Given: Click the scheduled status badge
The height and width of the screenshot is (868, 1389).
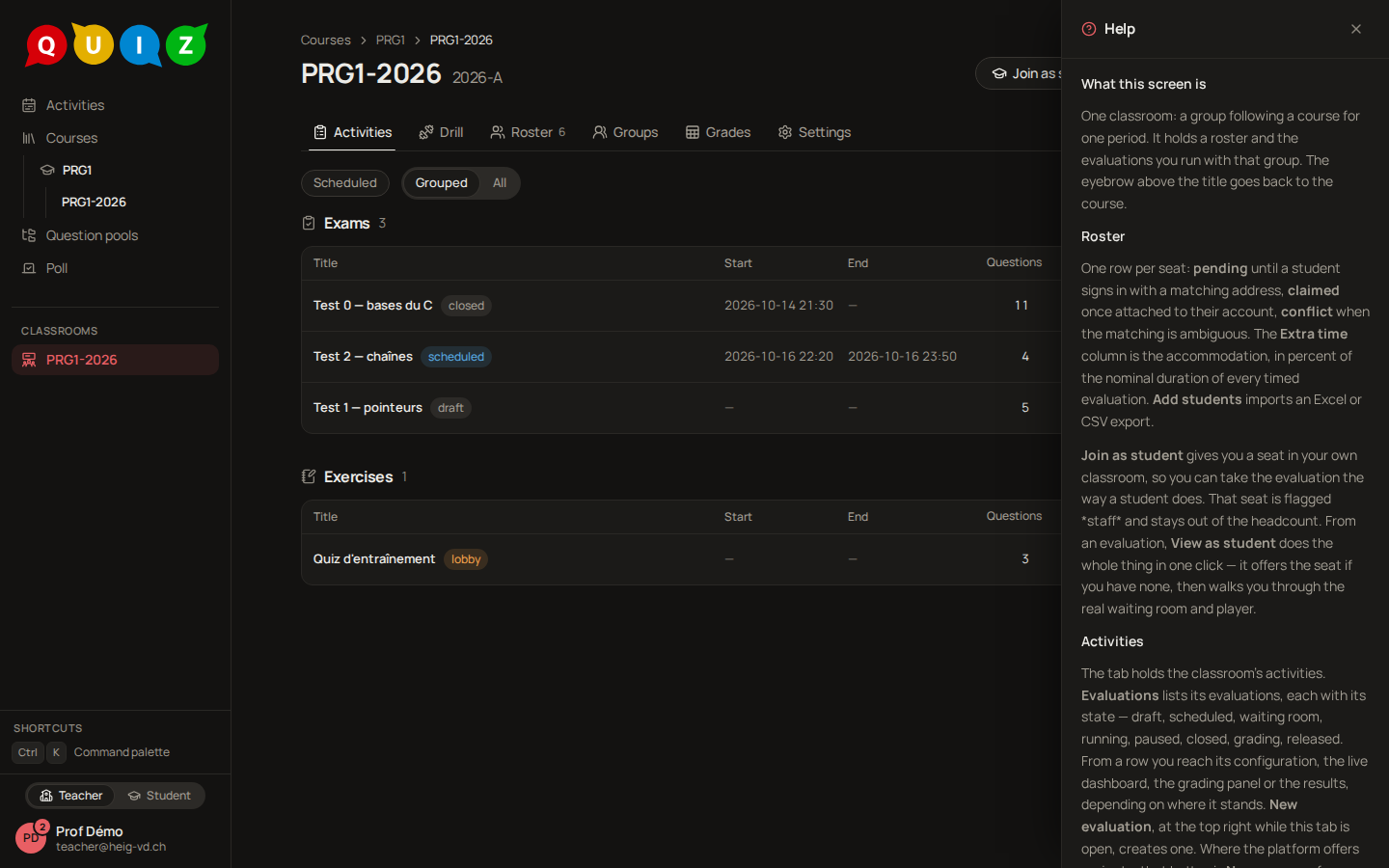Looking at the screenshot, I should click(456, 357).
